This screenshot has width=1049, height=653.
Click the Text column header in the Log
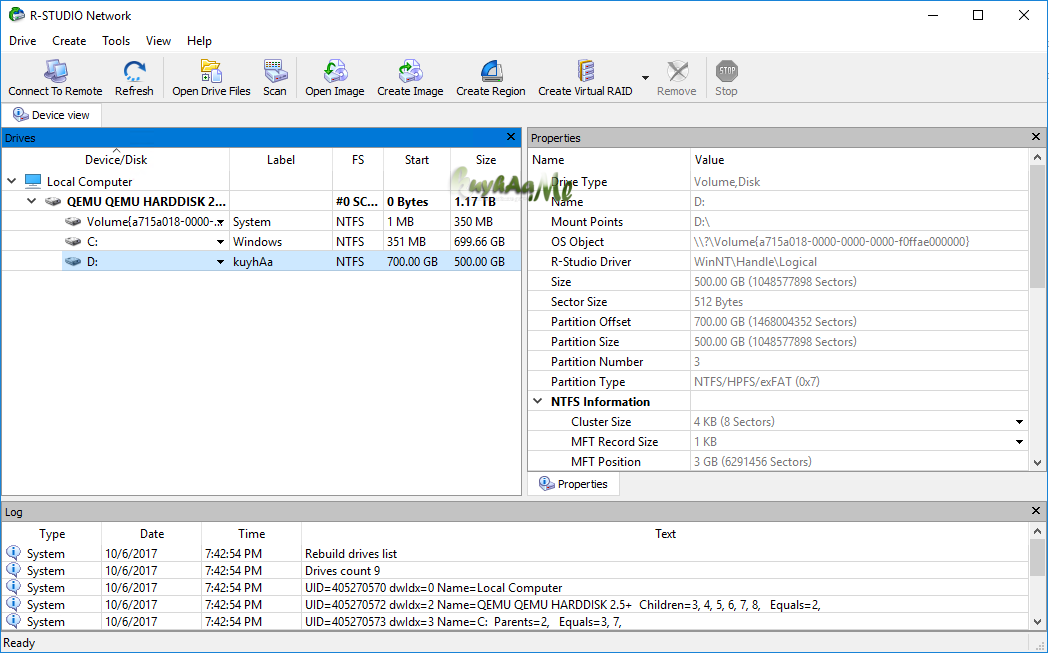pos(665,534)
